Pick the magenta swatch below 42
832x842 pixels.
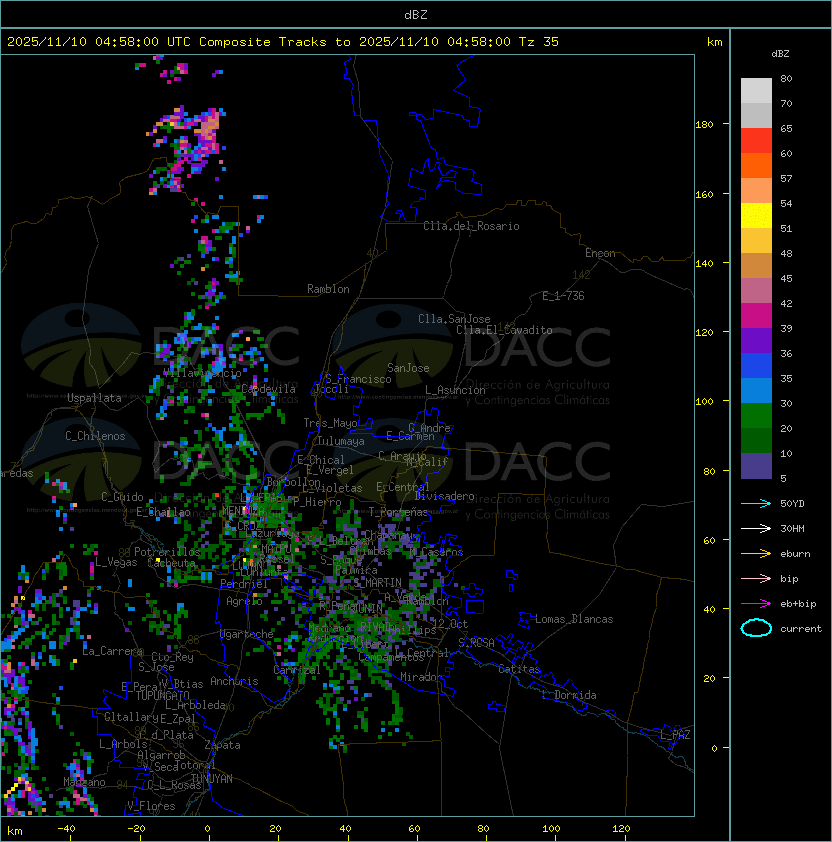point(756,315)
